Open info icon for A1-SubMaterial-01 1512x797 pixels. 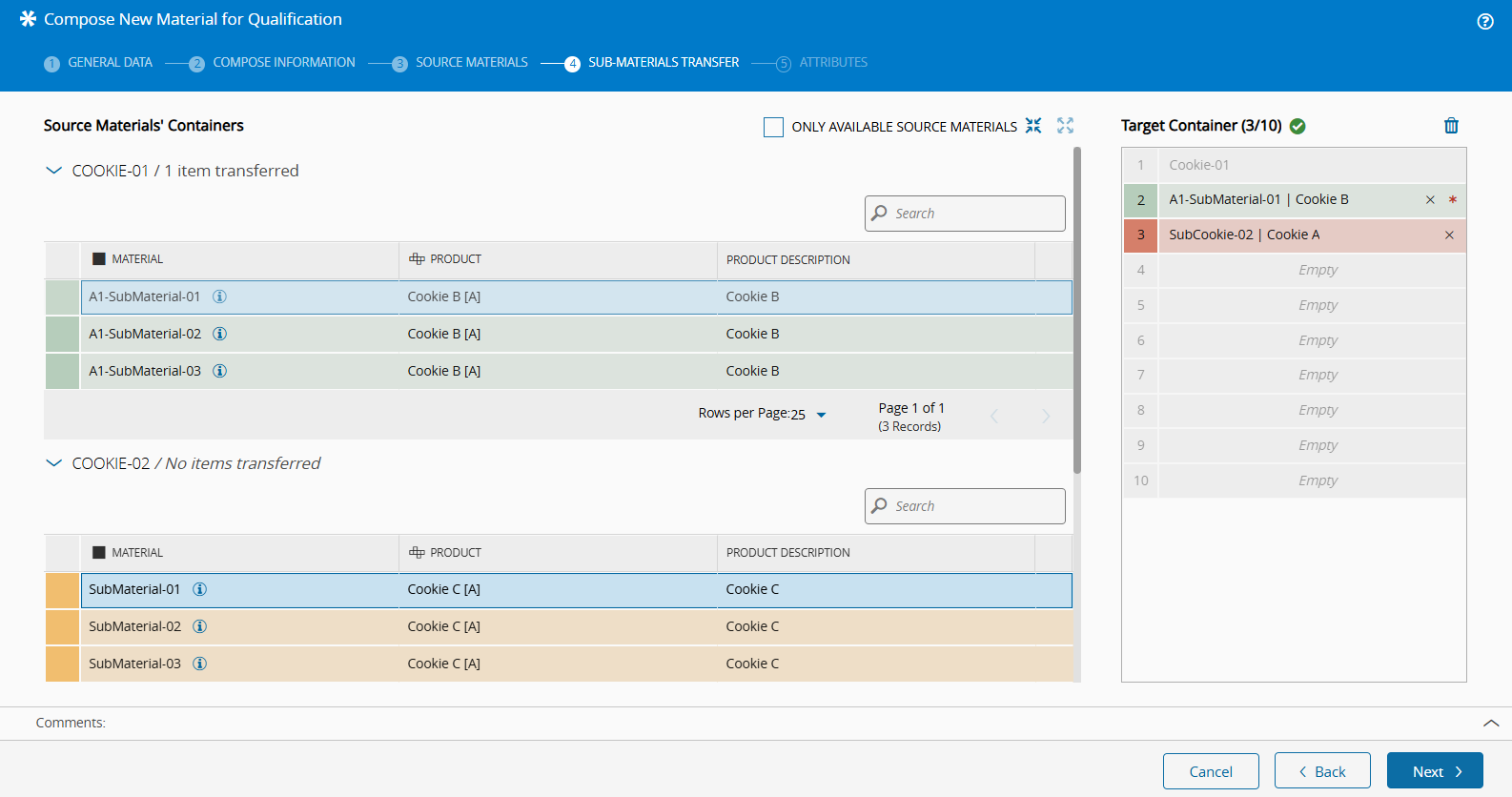(219, 296)
